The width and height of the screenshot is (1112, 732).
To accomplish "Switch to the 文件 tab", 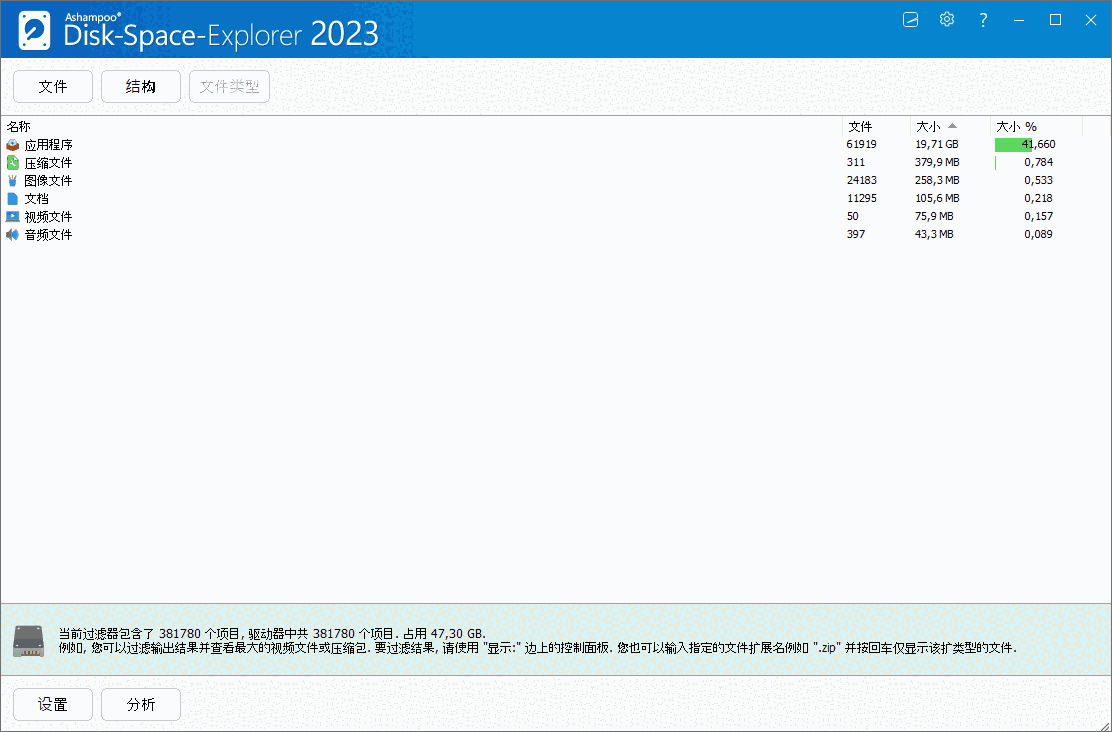I will [52, 86].
